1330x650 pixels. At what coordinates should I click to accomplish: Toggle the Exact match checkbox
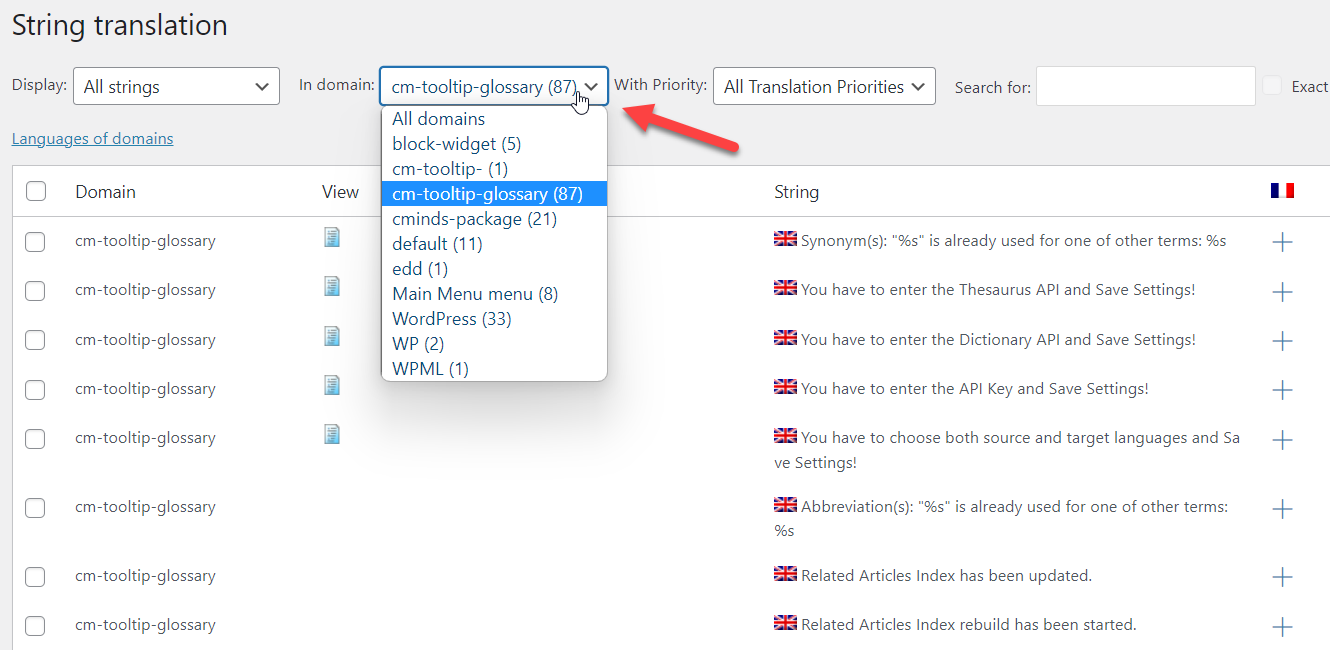coord(1272,86)
